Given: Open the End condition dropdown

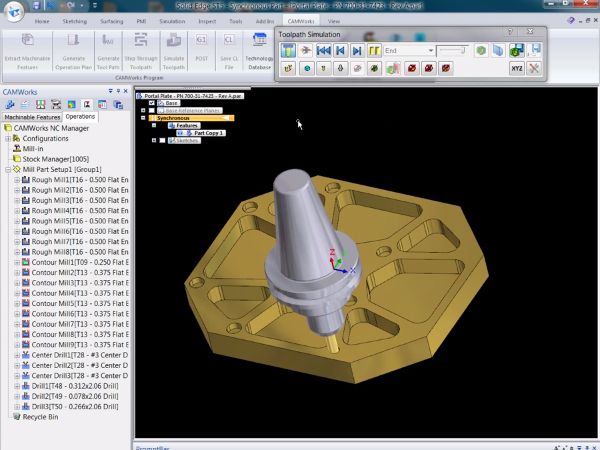Looking at the screenshot, I should click(430, 50).
